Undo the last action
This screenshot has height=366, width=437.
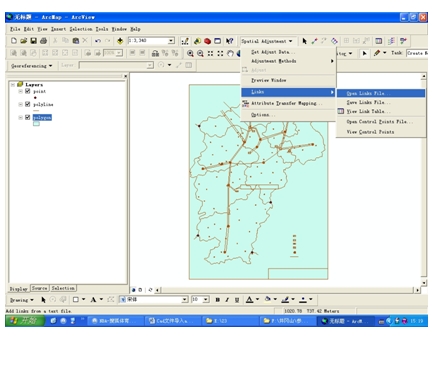pyautogui.click(x=98, y=41)
